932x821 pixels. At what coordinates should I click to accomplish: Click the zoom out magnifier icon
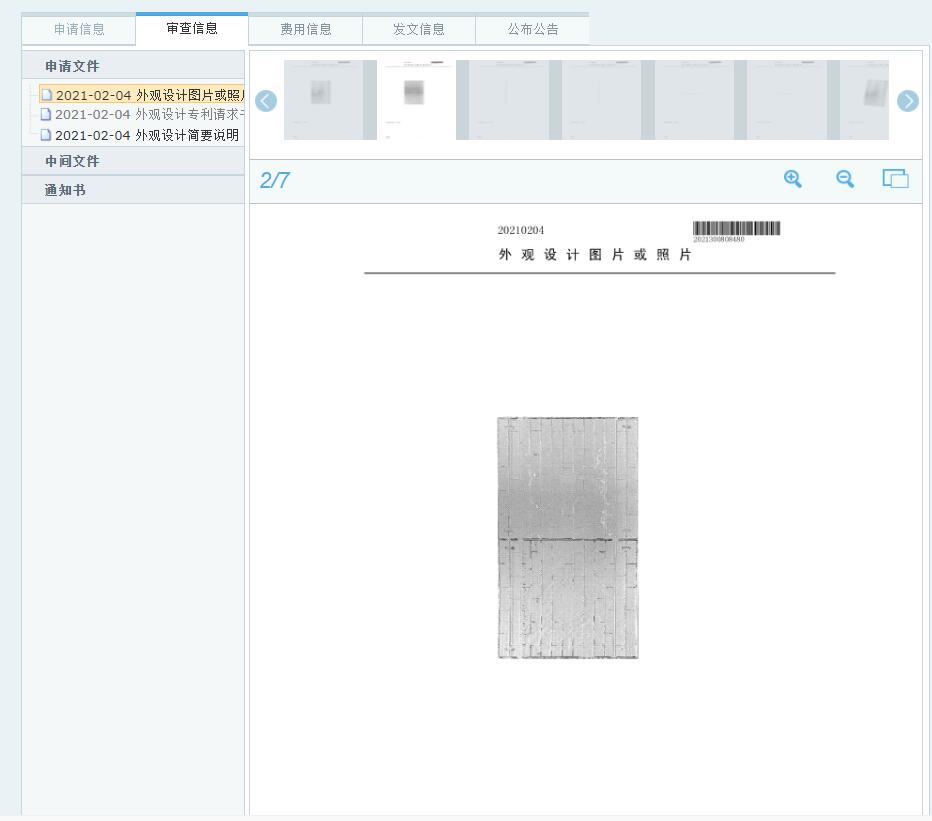click(845, 179)
